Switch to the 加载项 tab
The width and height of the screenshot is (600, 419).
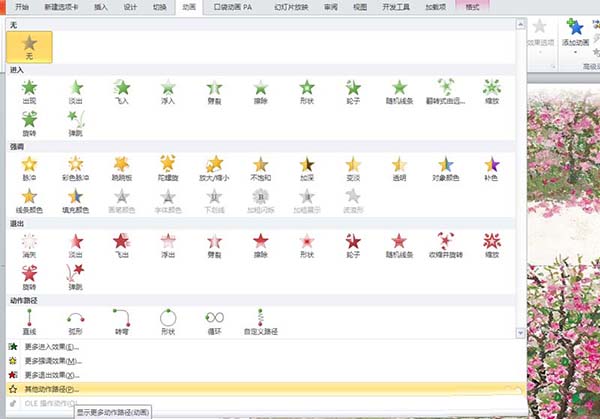tap(435, 7)
